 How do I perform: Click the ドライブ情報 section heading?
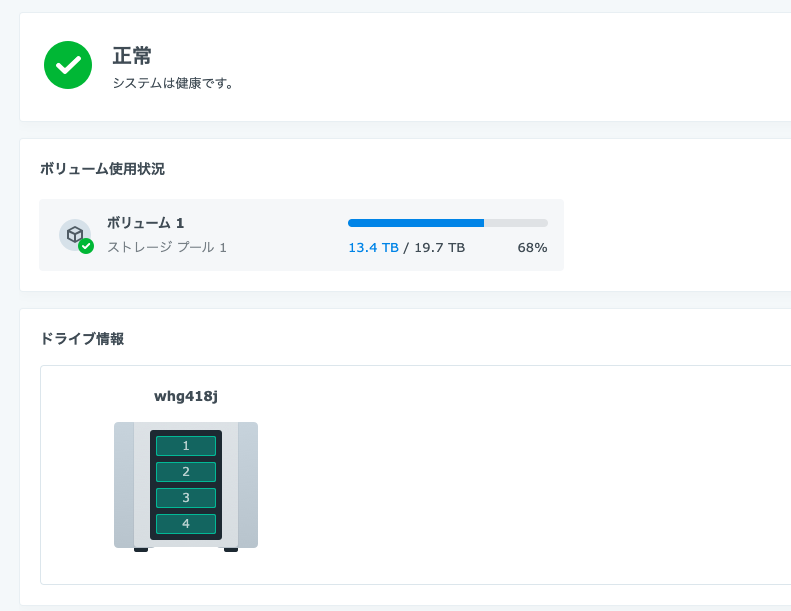click(x=82, y=339)
